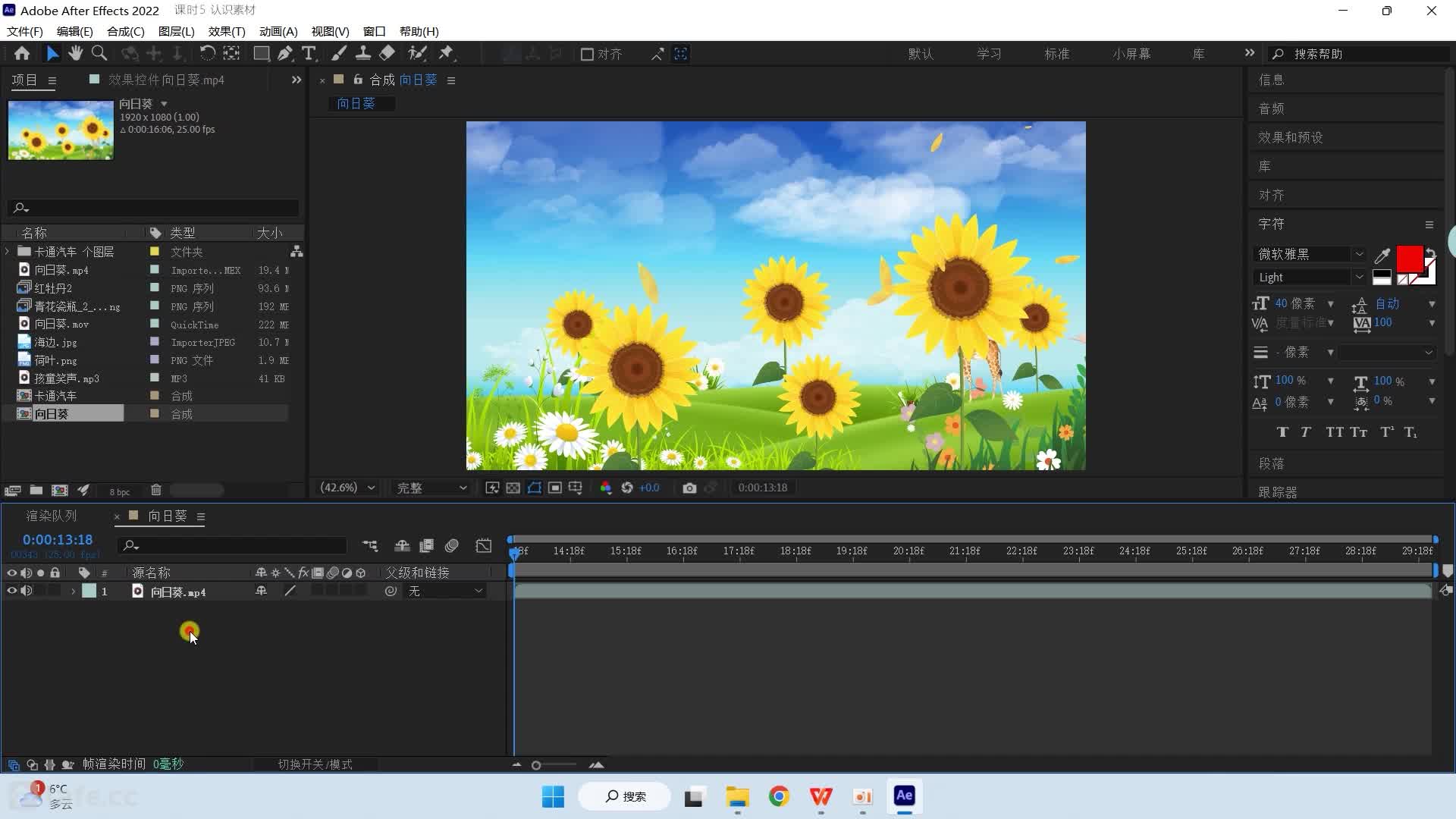Image resolution: width=1456 pixels, height=819 pixels.
Task: Expand layer 1 向日葵.mp4 properties
Action: 73,591
